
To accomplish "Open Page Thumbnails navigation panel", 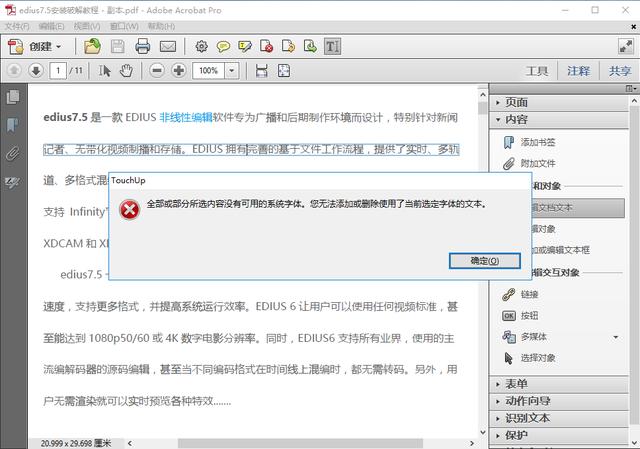I will coord(13,97).
